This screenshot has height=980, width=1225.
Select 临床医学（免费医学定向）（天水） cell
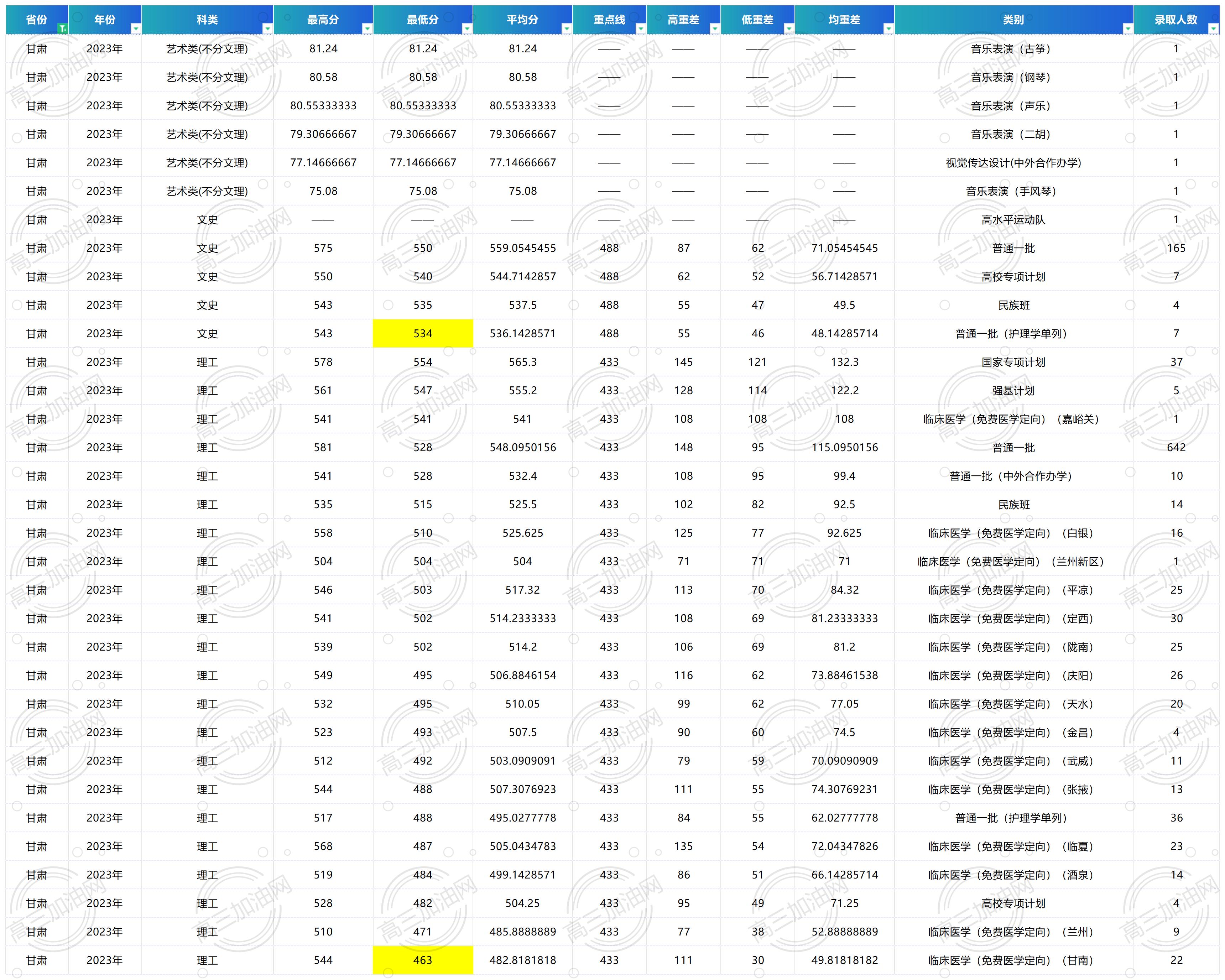1013,704
